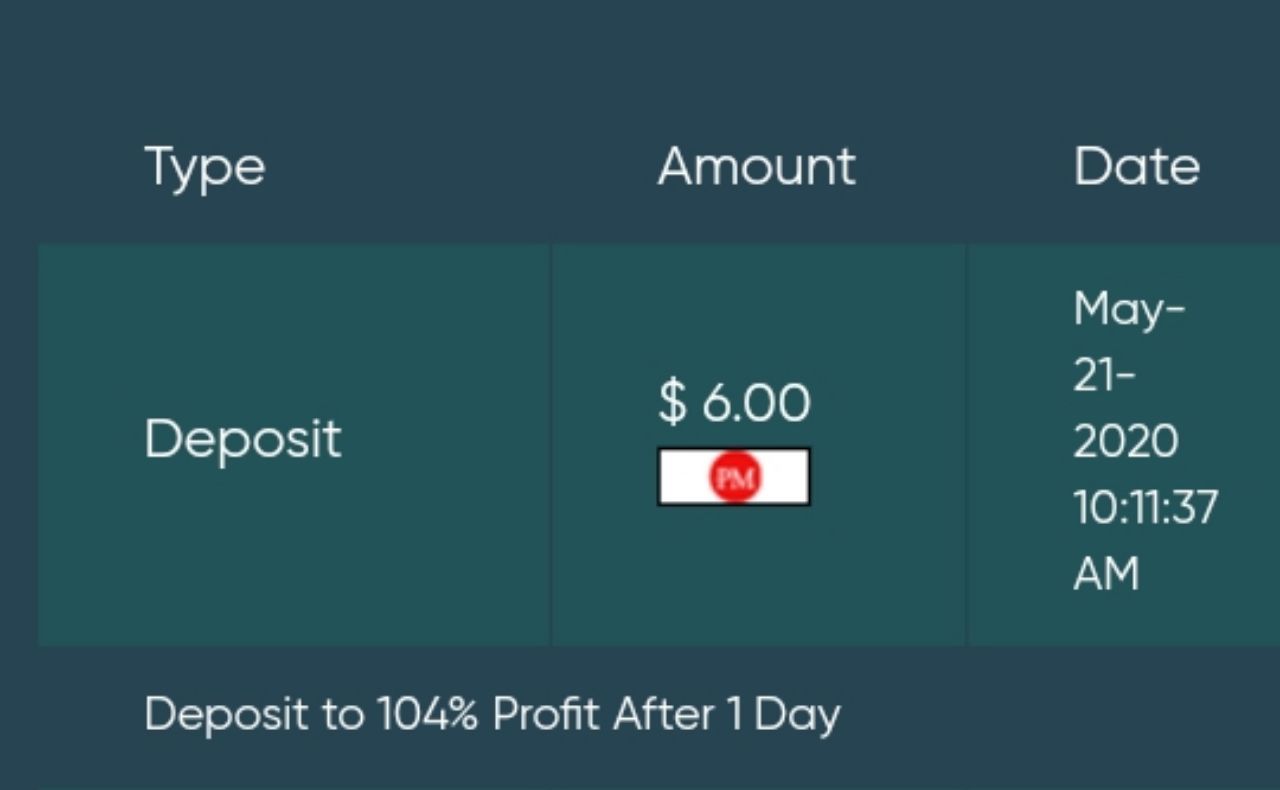
Task: Click the leading word "Deposit" in the bottom description
Action: (x=226, y=715)
